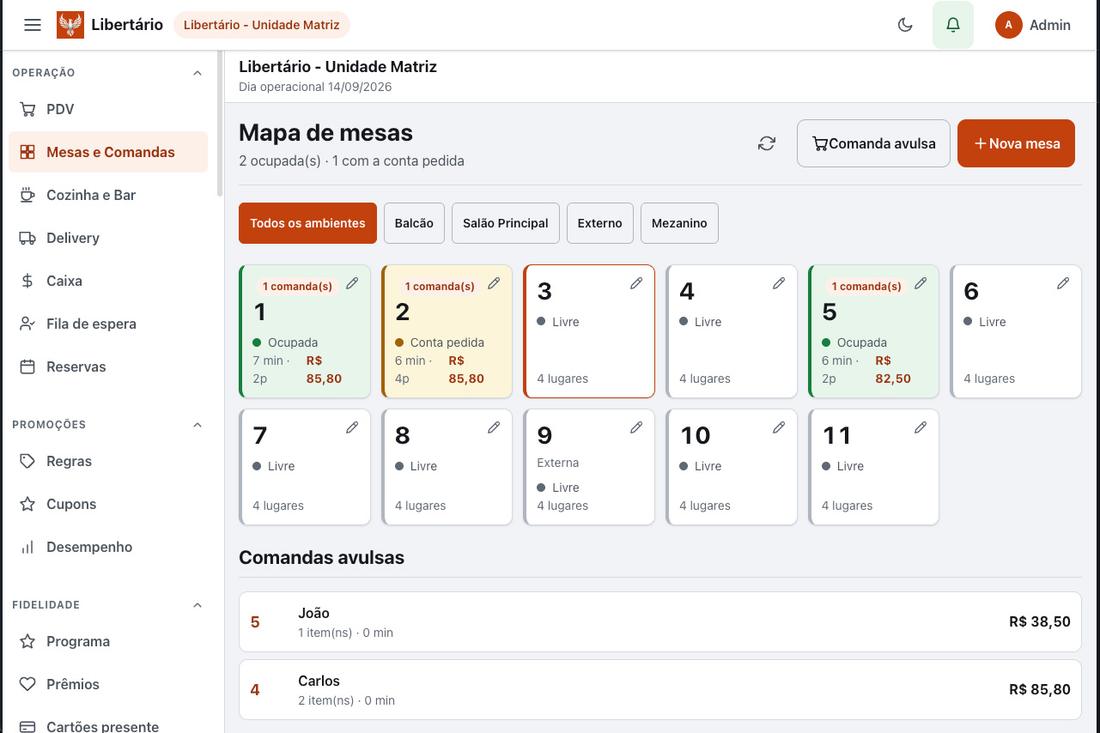Open occupied table 1 card

coord(304,331)
